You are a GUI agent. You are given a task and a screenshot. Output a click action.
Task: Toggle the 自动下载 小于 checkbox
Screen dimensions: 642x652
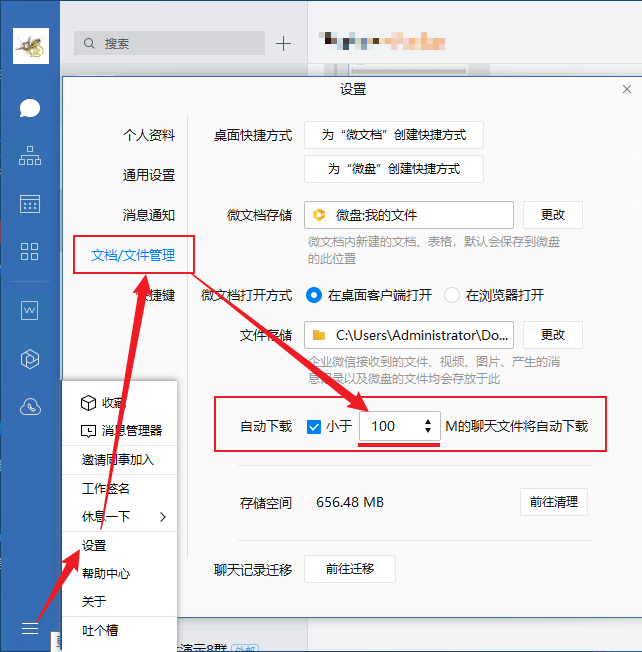314,426
